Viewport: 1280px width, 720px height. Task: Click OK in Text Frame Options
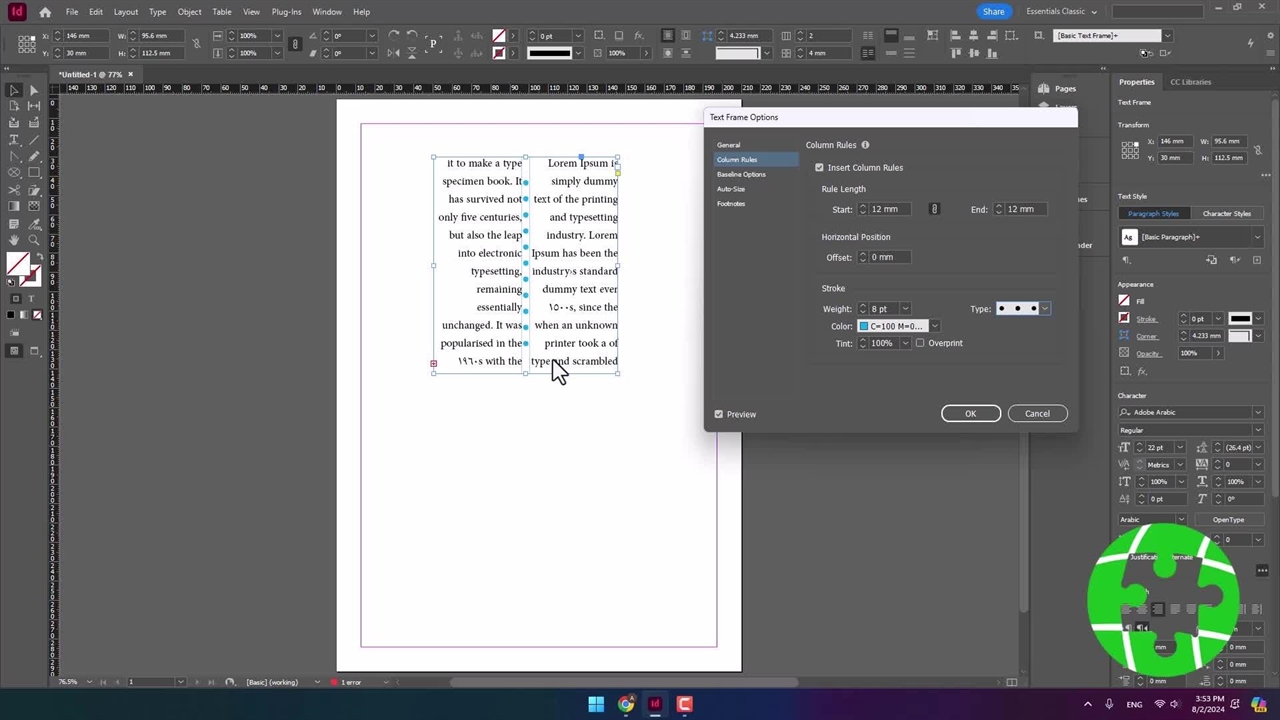click(970, 414)
